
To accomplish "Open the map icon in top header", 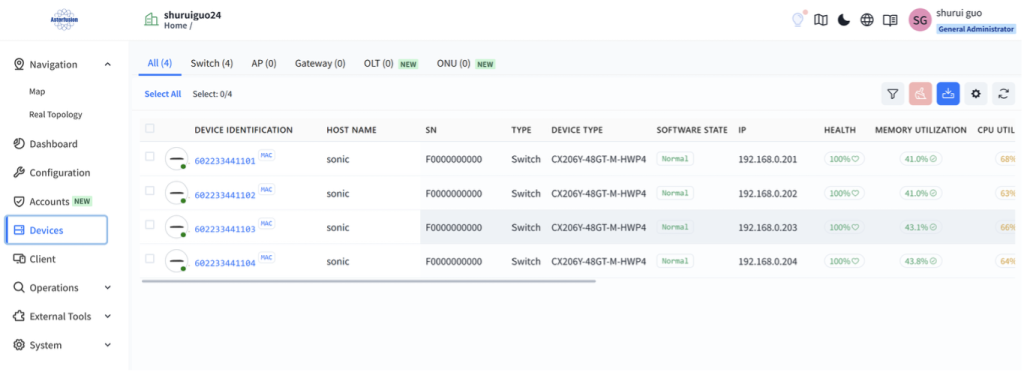I will point(821,20).
